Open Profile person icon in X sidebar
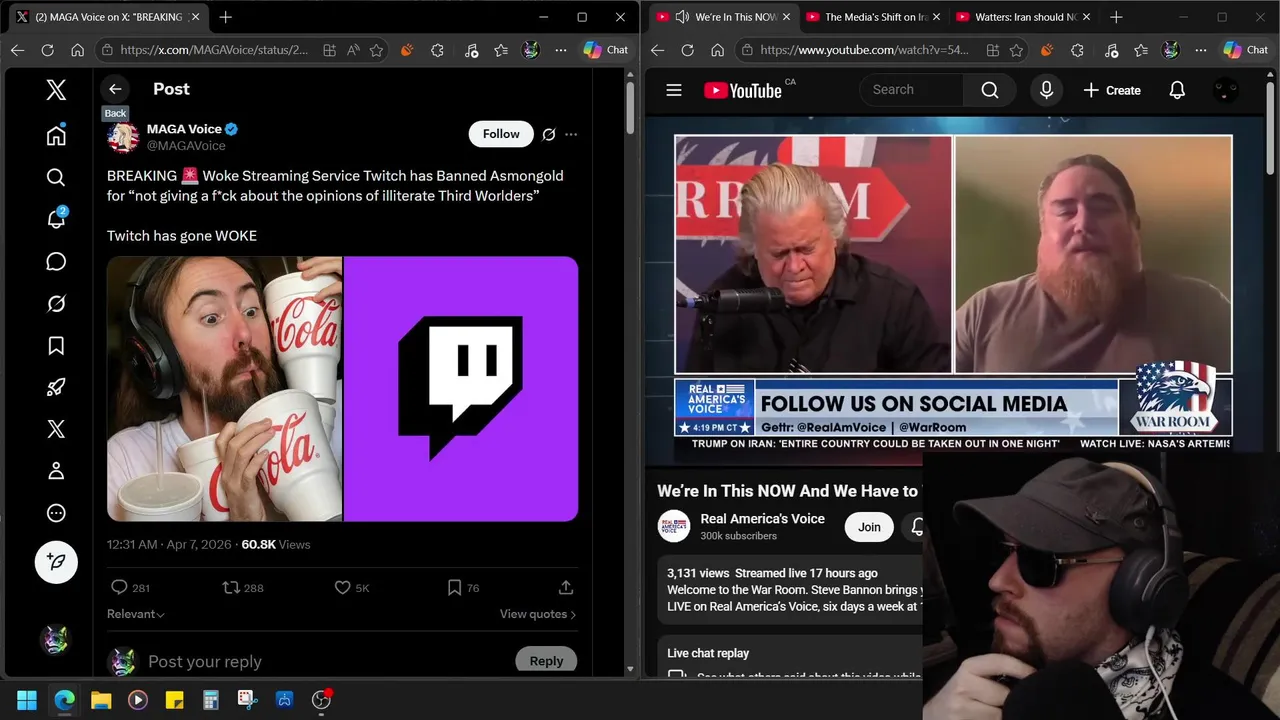The image size is (1280, 720). pos(56,471)
